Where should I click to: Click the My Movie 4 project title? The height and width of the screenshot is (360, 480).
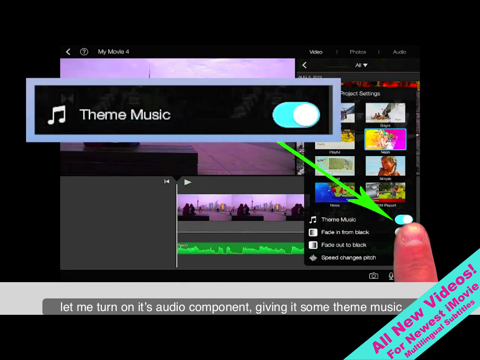pos(113,52)
